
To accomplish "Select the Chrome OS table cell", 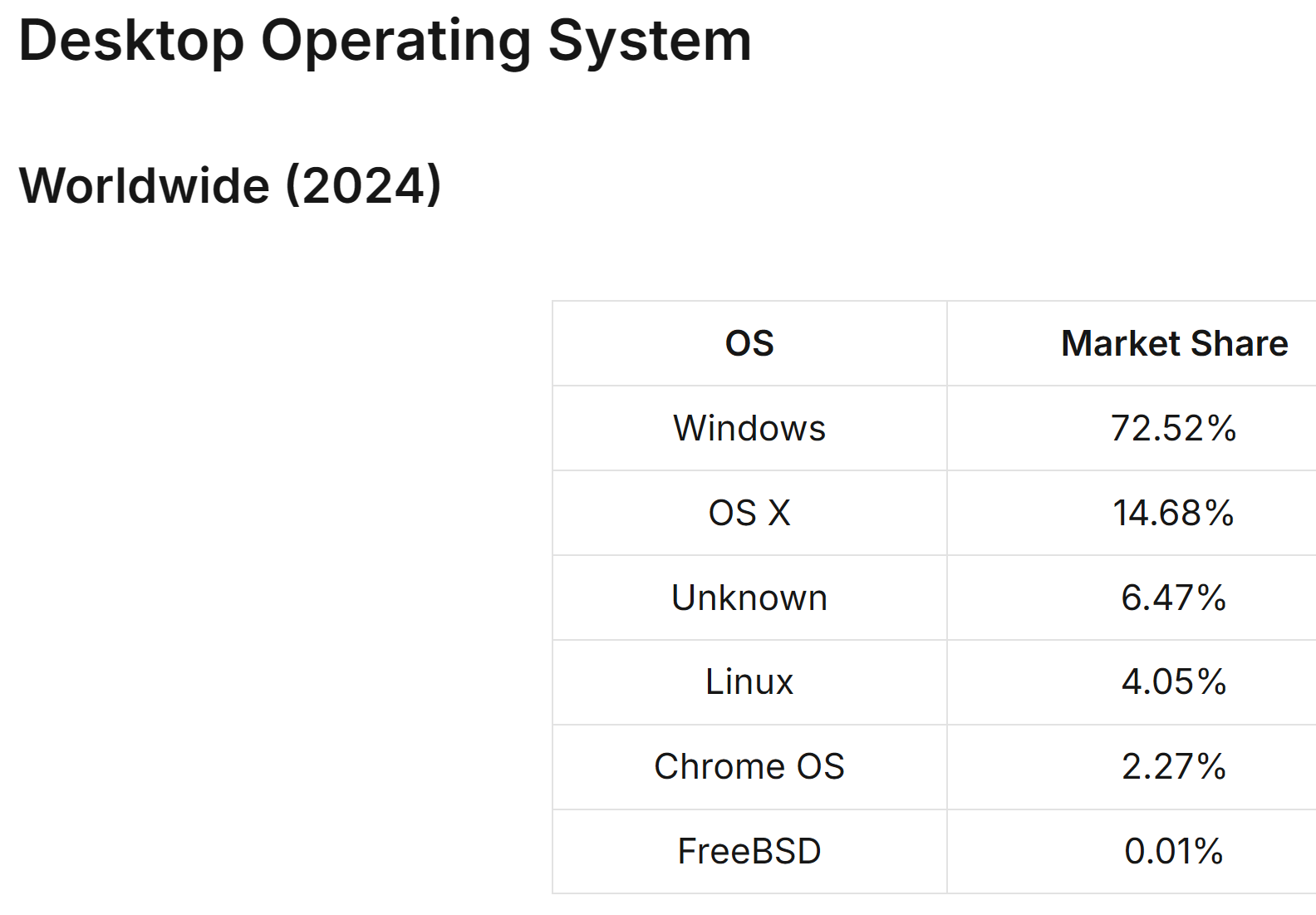I will pyautogui.click(x=749, y=767).
